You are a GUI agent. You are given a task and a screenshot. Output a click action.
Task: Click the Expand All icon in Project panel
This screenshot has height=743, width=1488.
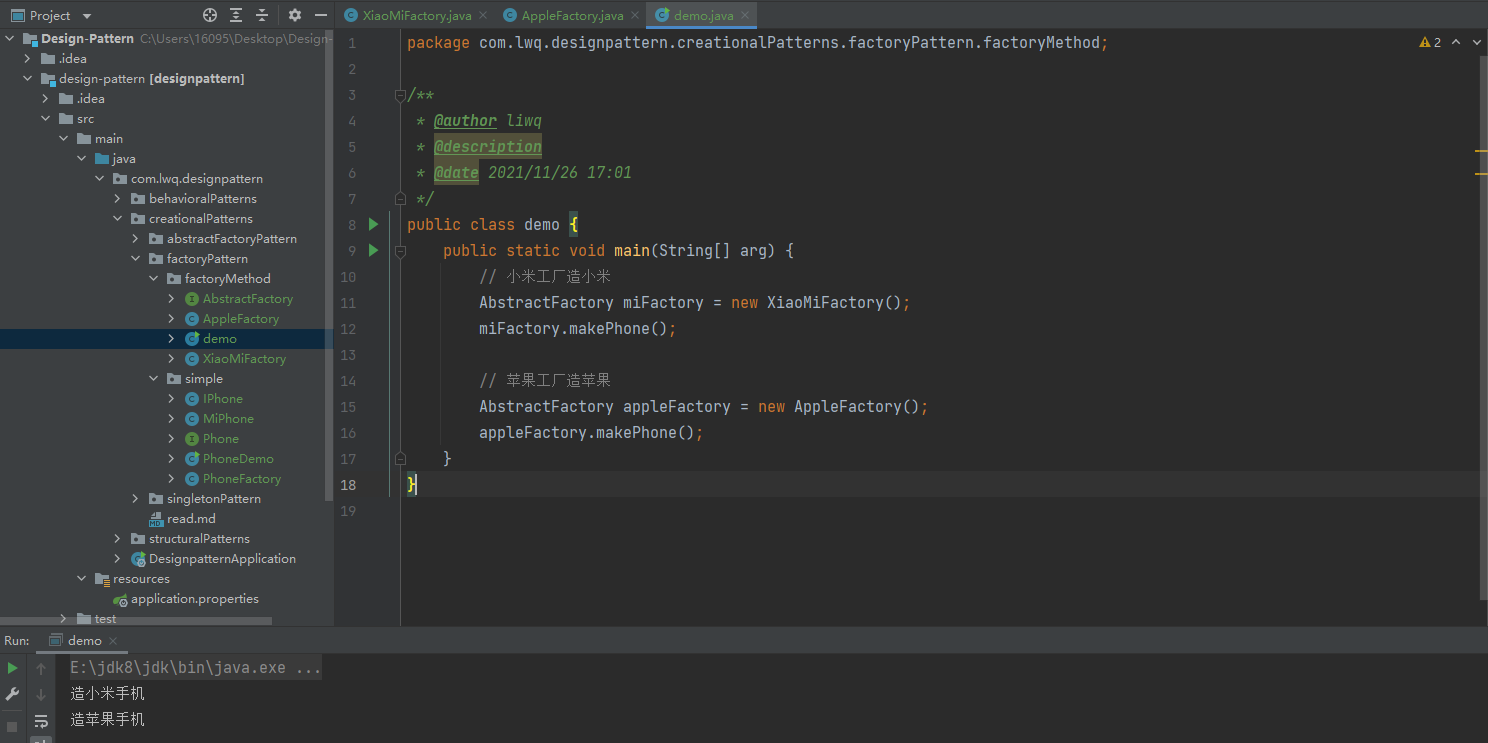coord(236,15)
